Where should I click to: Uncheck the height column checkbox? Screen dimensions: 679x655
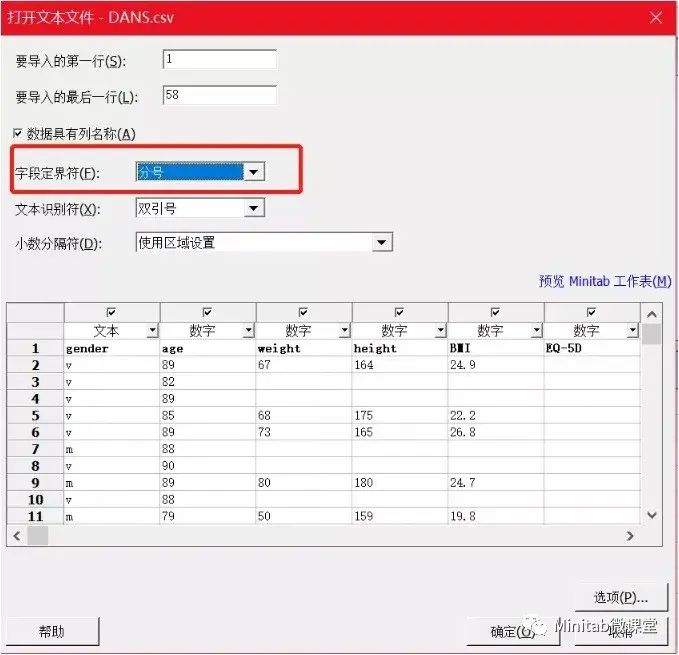point(399,312)
